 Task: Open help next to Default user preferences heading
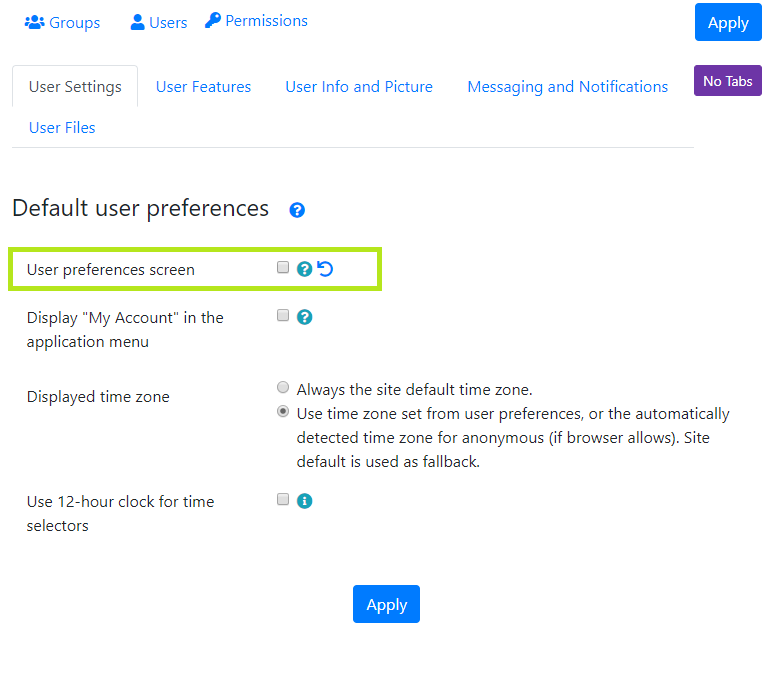[x=297, y=210]
